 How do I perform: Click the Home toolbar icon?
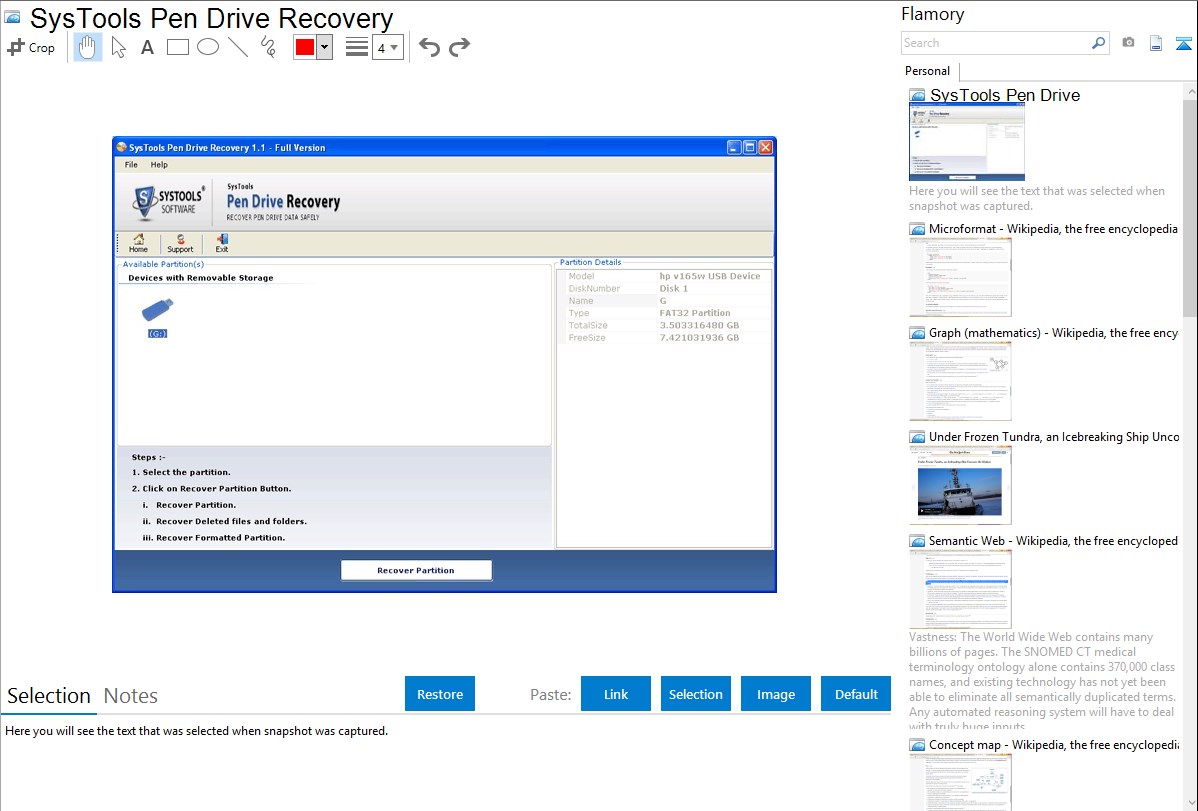138,243
